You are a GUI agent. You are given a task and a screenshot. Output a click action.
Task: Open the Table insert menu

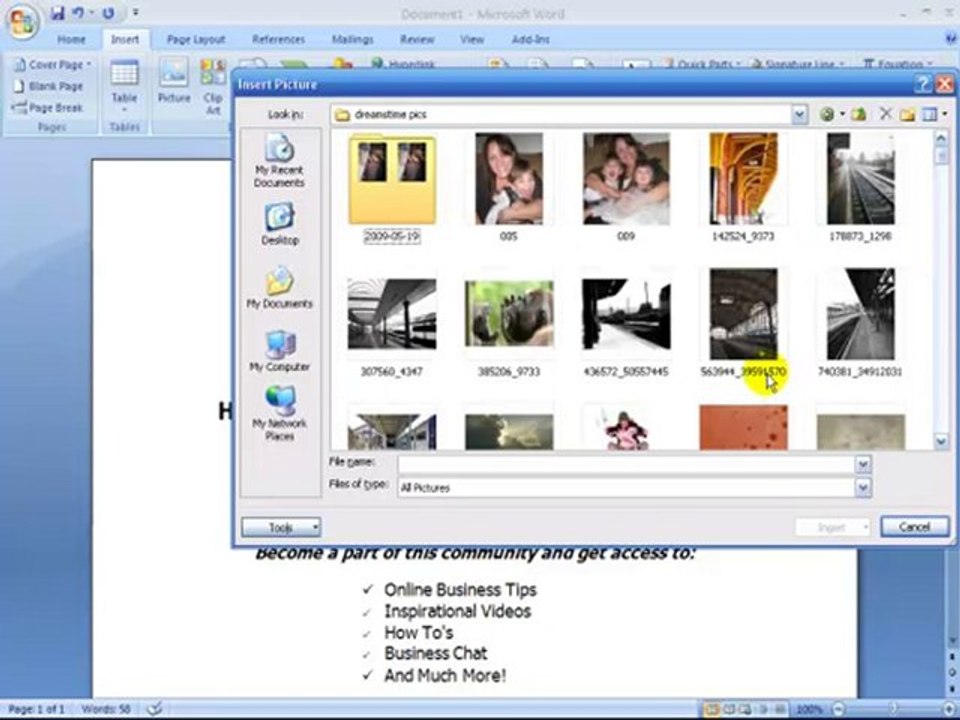(x=124, y=86)
